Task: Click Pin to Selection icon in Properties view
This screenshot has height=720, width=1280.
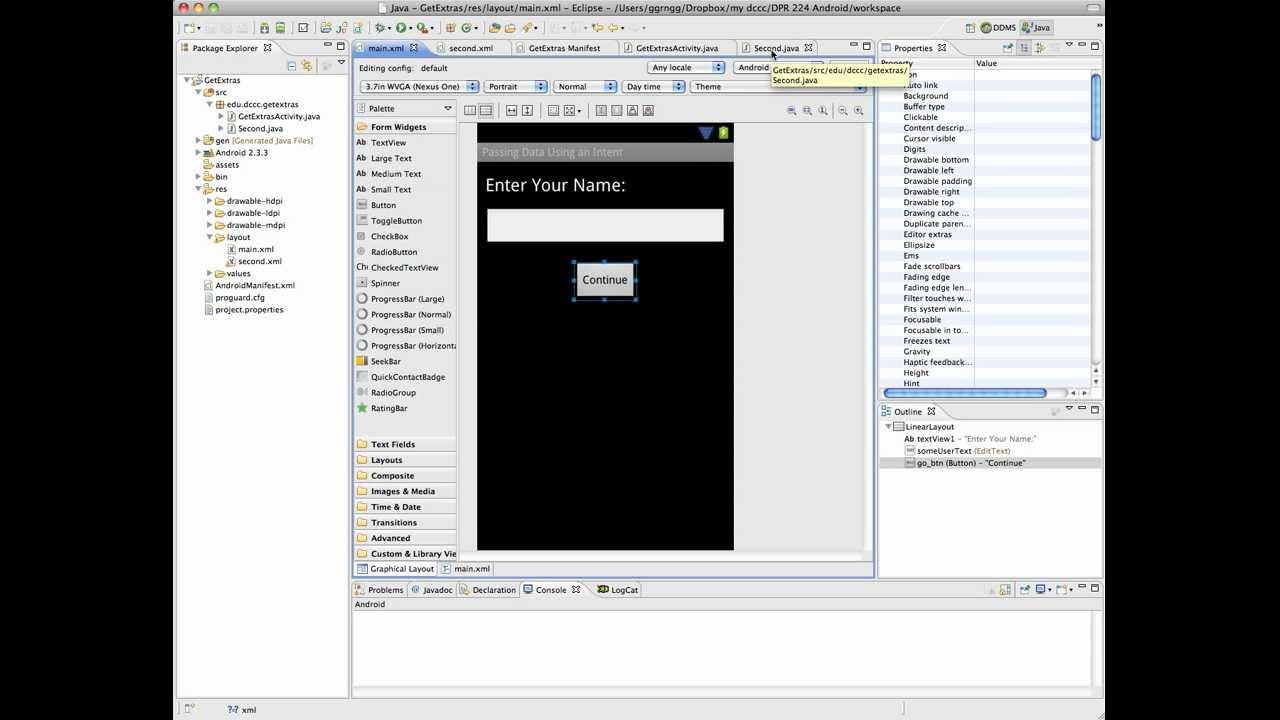Action: coord(1007,48)
